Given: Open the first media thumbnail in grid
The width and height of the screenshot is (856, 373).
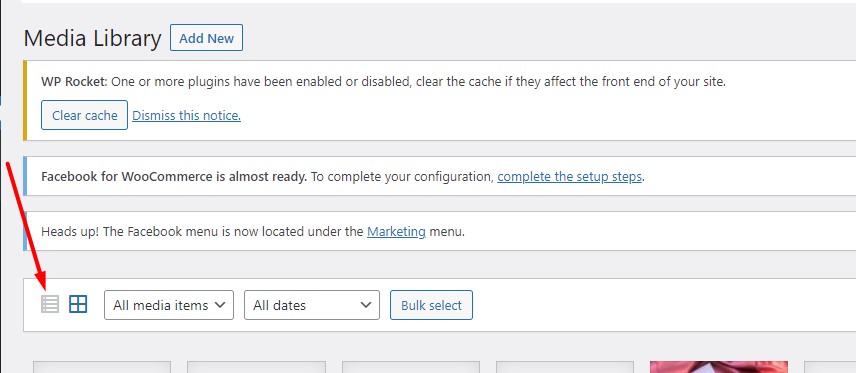Looking at the screenshot, I should [102, 367].
